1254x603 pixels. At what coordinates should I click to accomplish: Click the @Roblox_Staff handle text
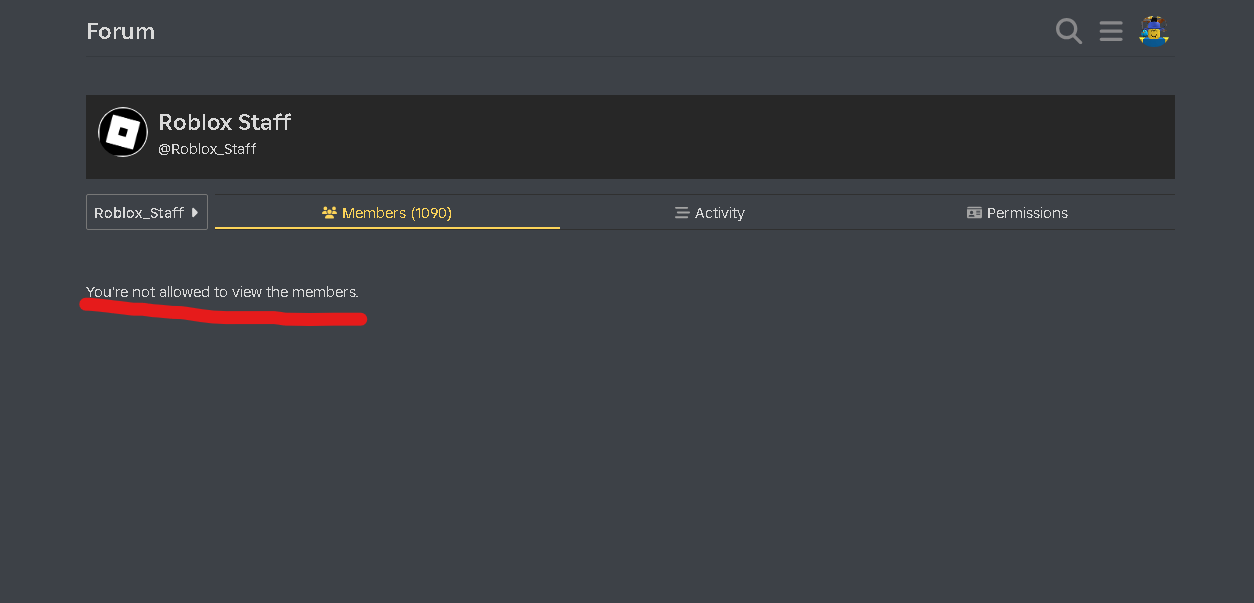click(208, 149)
